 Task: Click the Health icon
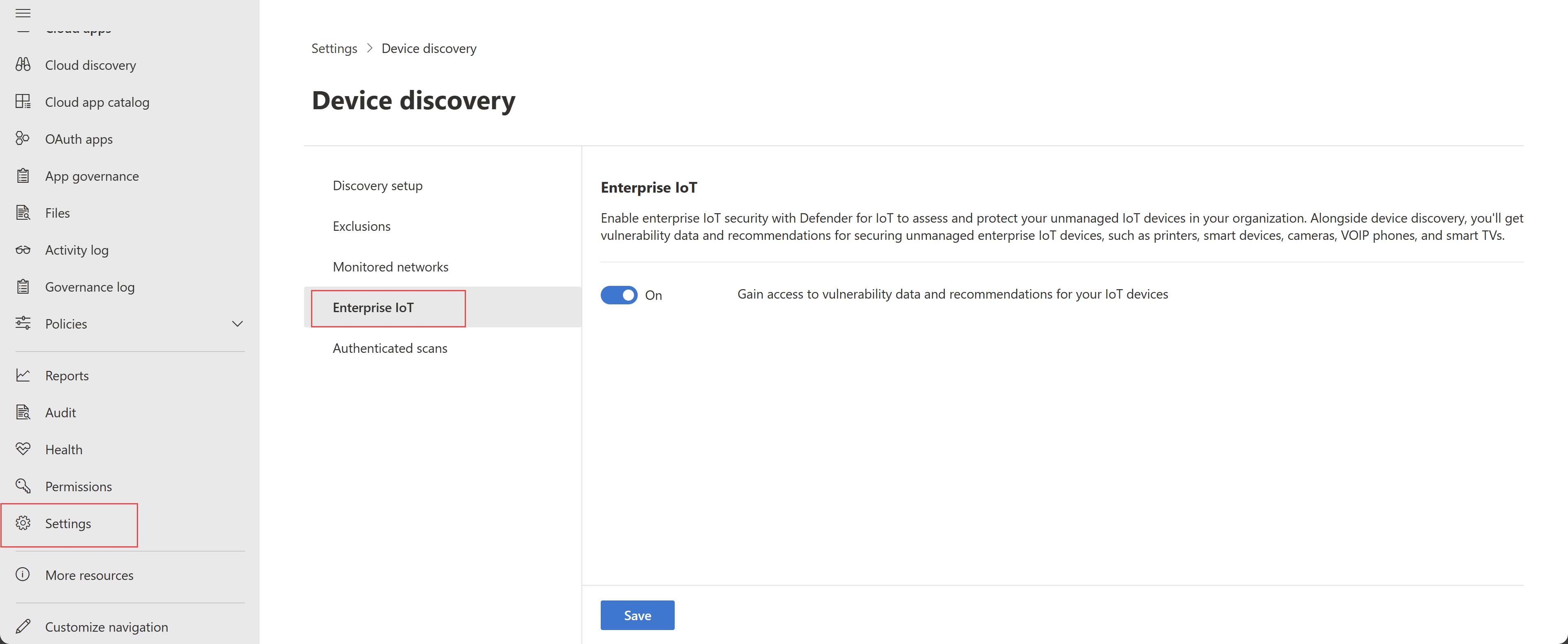[25, 448]
